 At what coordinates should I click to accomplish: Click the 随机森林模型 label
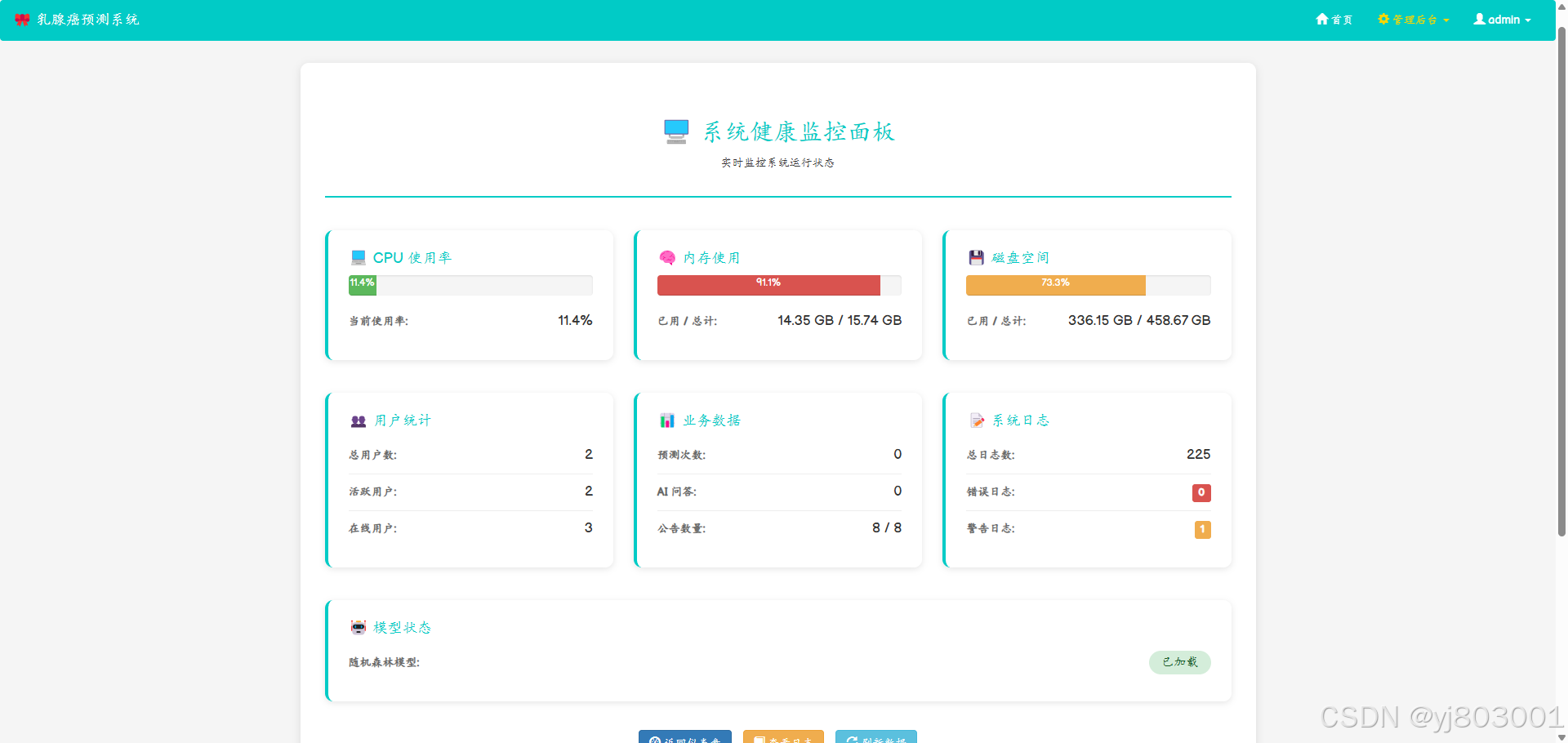pos(385,662)
